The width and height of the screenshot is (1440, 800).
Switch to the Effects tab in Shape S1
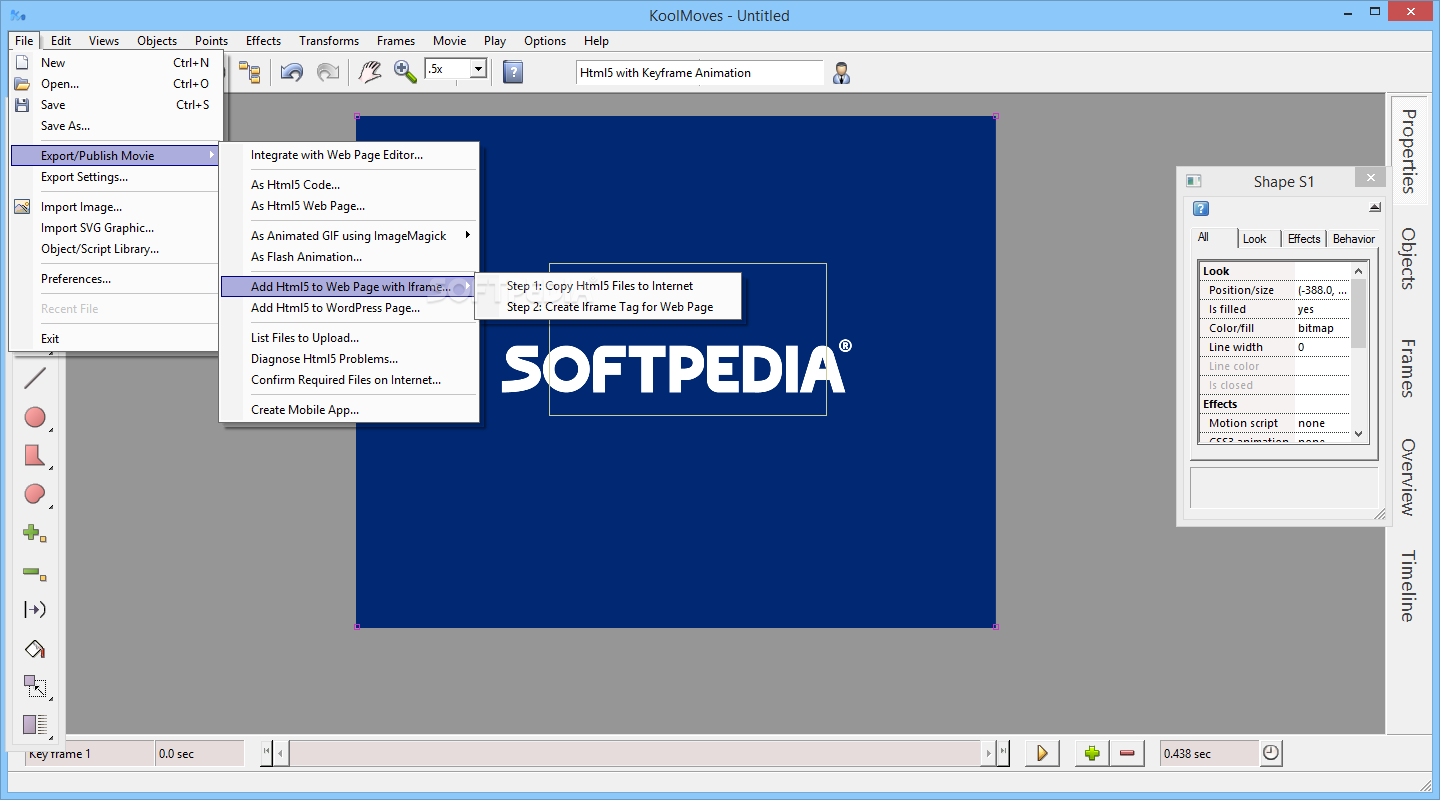tap(1304, 239)
